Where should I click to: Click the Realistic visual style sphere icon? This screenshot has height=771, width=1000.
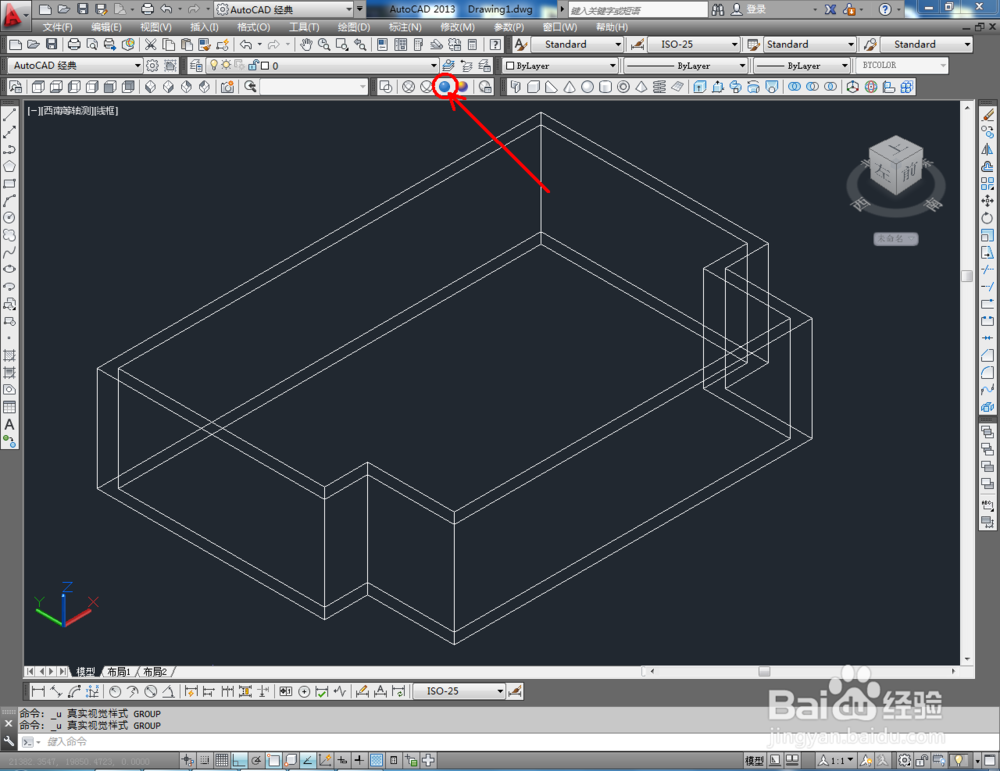coord(445,87)
